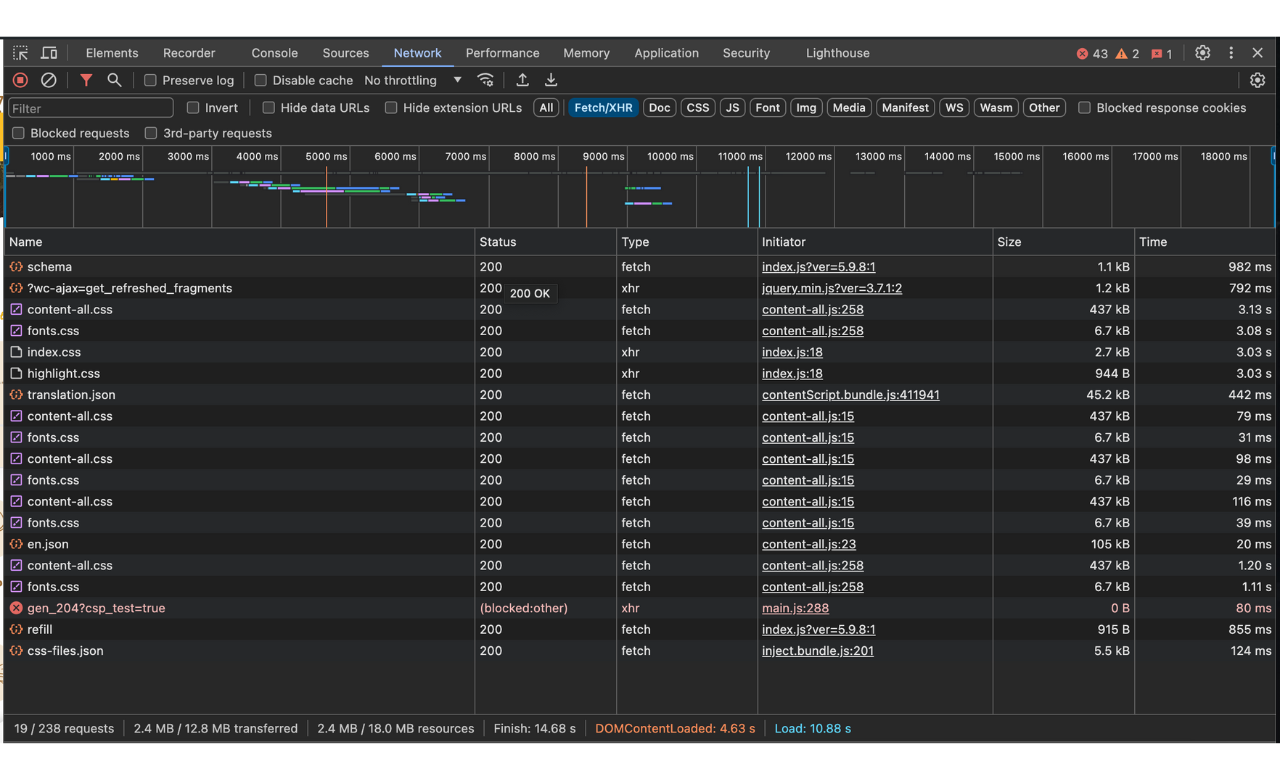Check Hide data URLs

268,108
